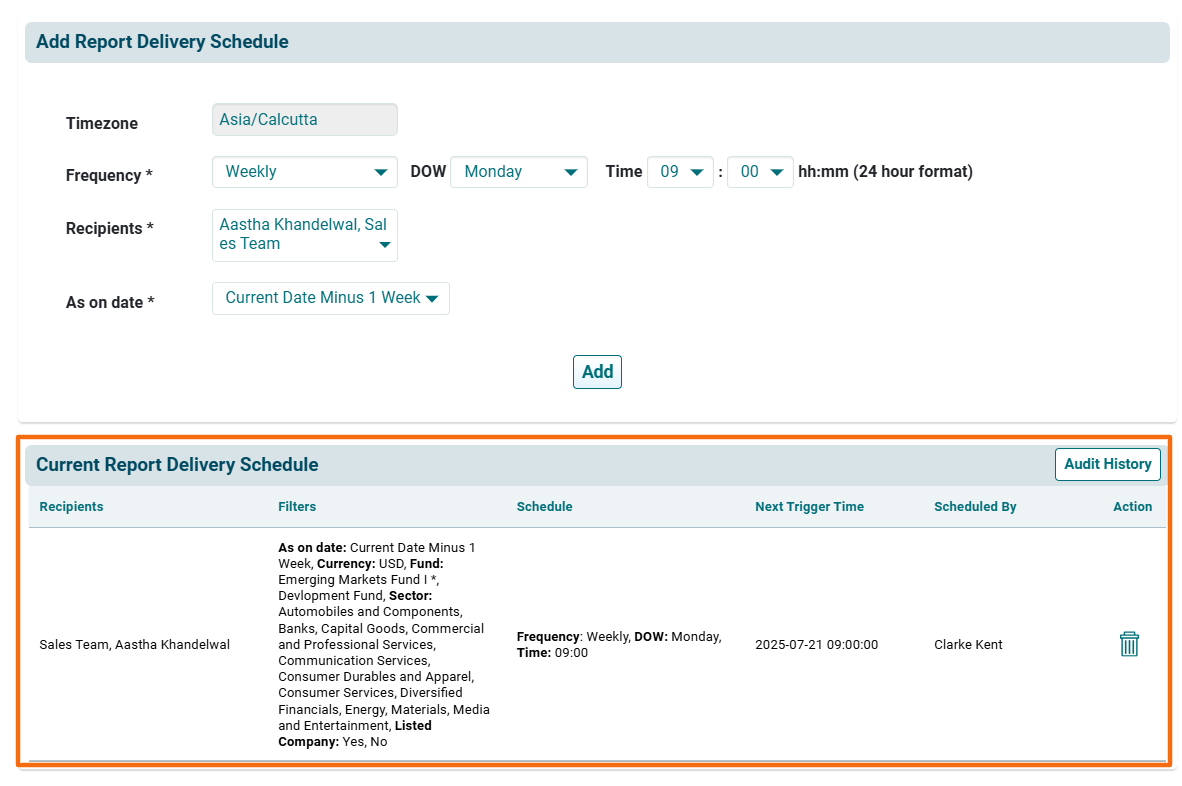
Task: Select the 2025-07-21 09:00:00 trigger time cell
Action: (x=816, y=645)
